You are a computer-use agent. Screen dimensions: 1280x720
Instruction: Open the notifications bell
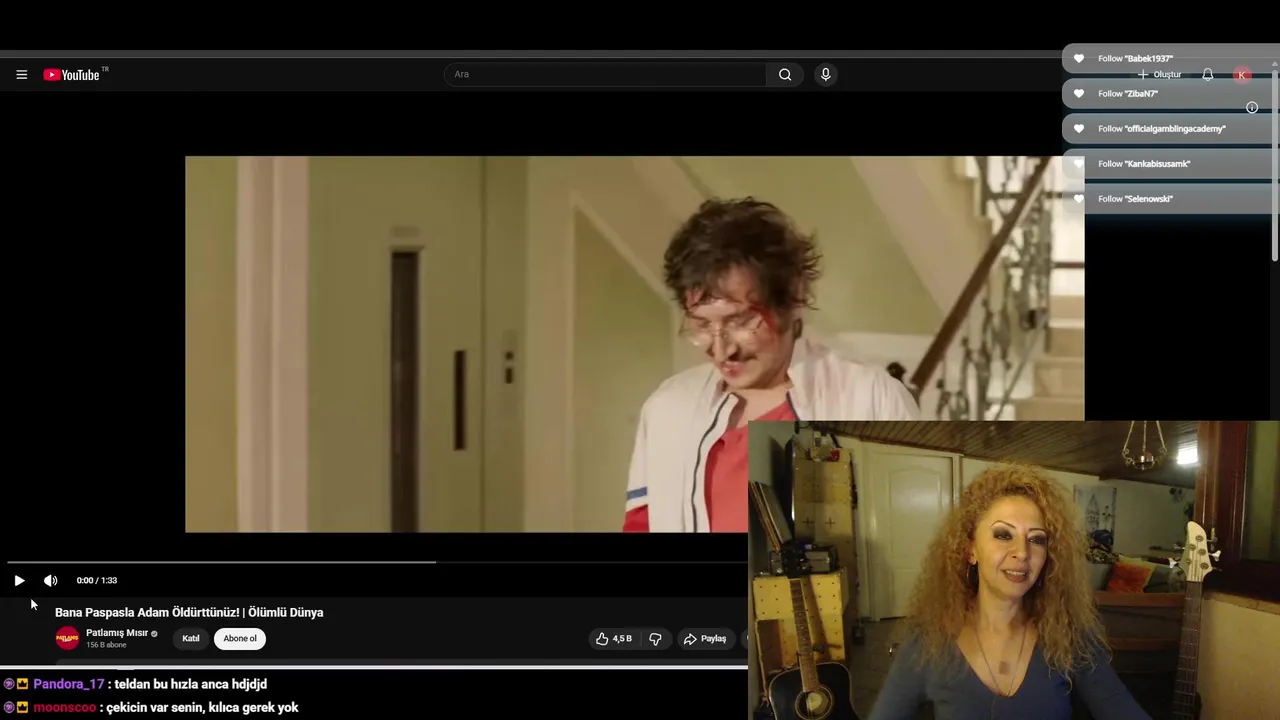point(1207,75)
